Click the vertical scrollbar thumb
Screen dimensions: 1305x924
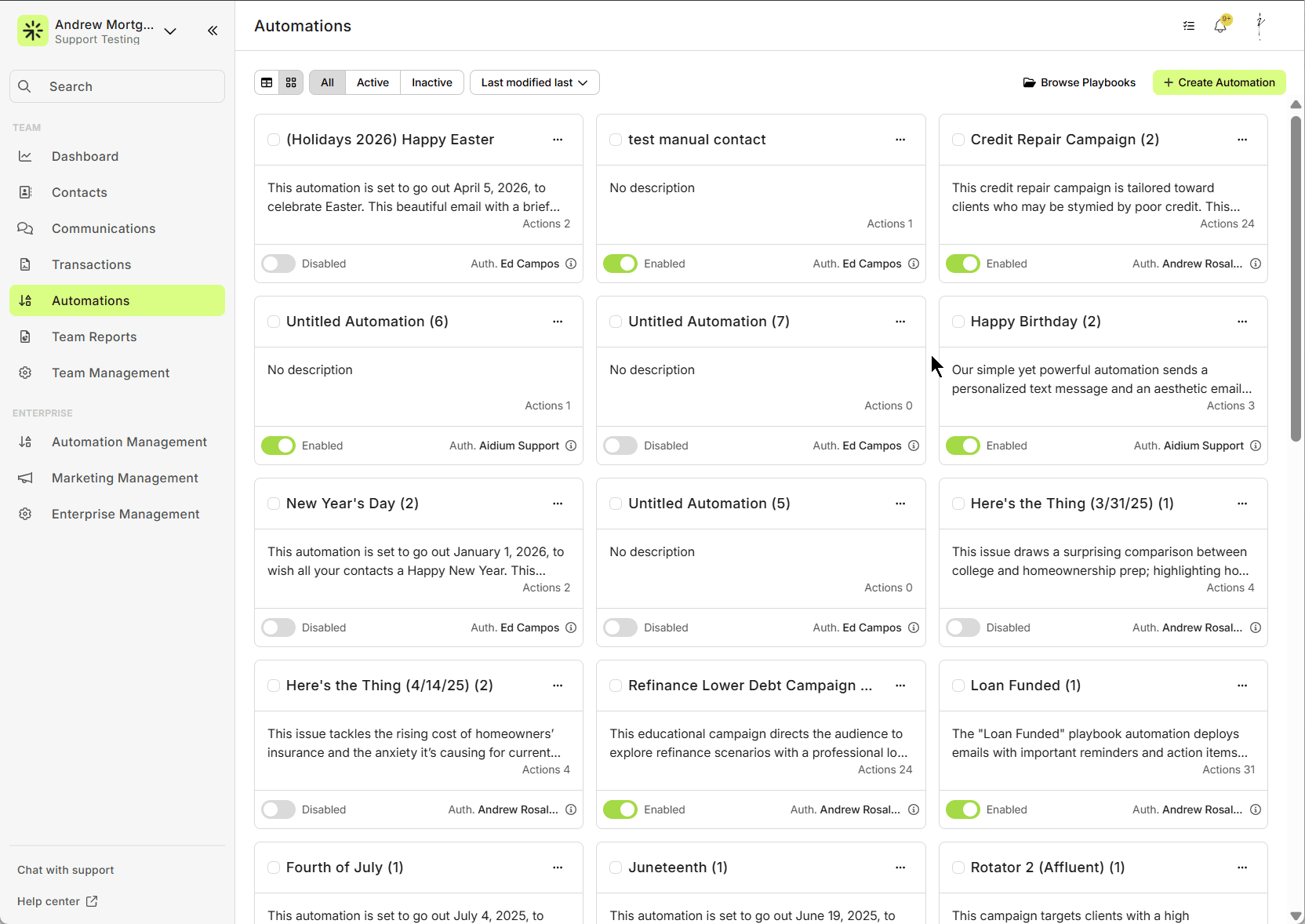pyautogui.click(x=1296, y=275)
